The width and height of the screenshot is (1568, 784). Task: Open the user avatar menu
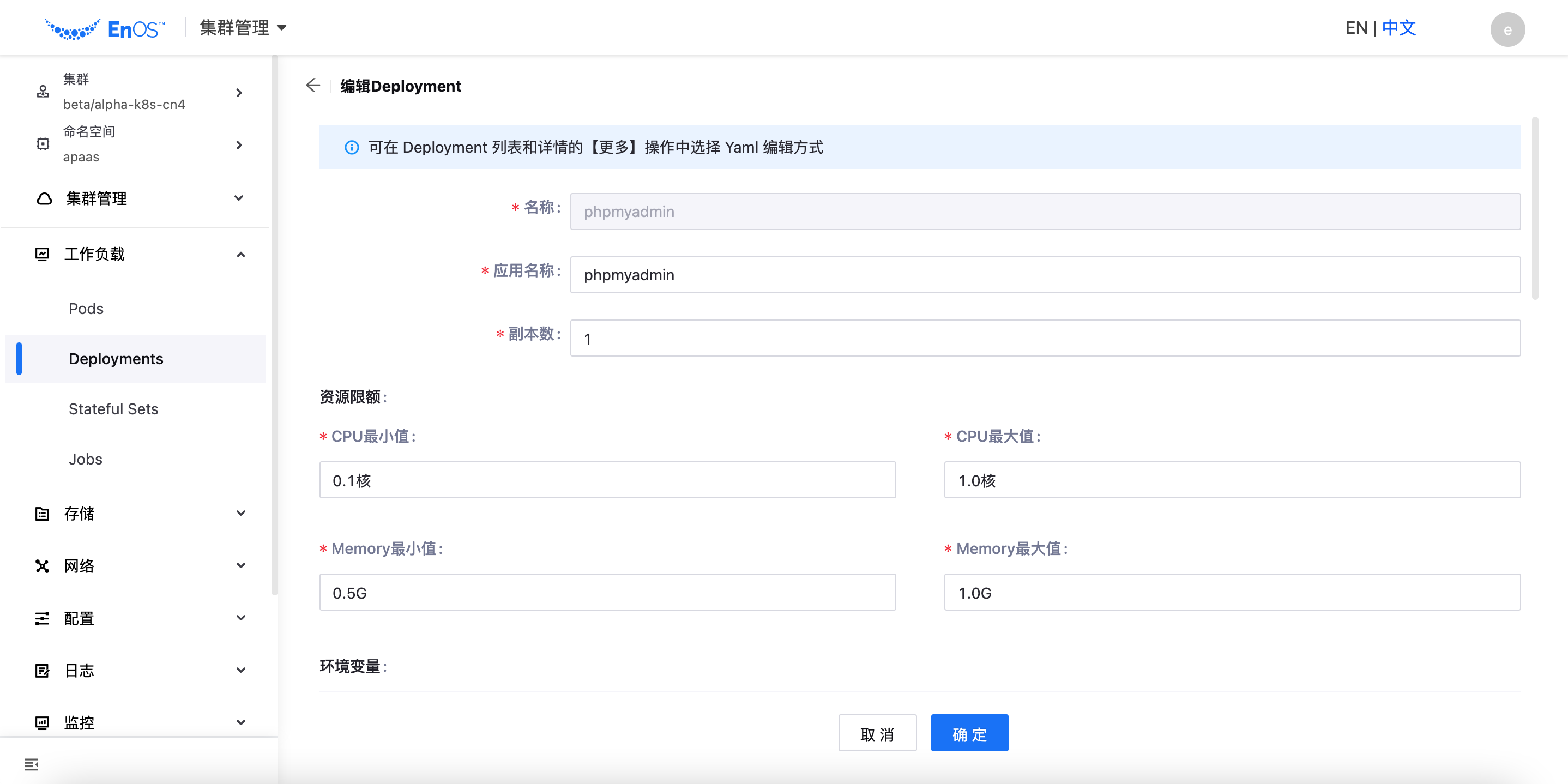[x=1506, y=29]
